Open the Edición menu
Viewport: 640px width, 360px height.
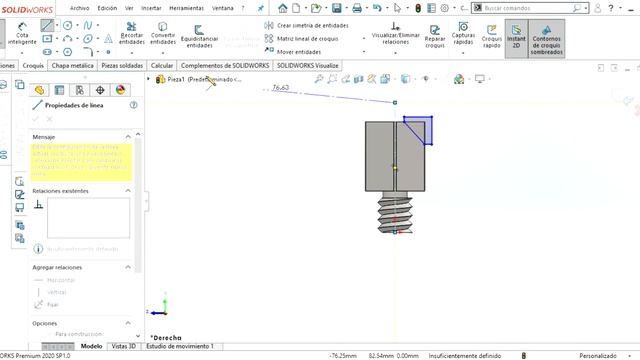pyautogui.click(x=107, y=8)
